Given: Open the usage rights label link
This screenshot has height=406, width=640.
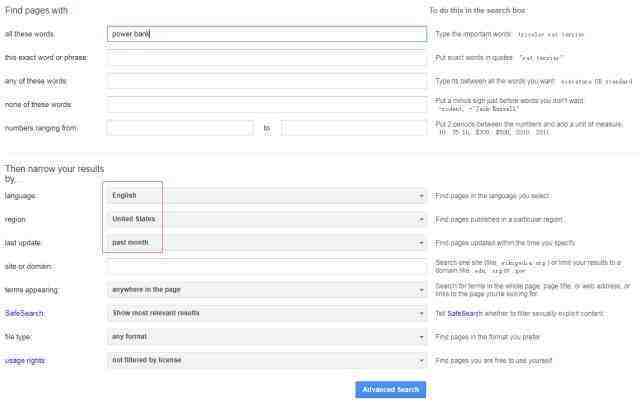Looking at the screenshot, I should coord(25,361).
